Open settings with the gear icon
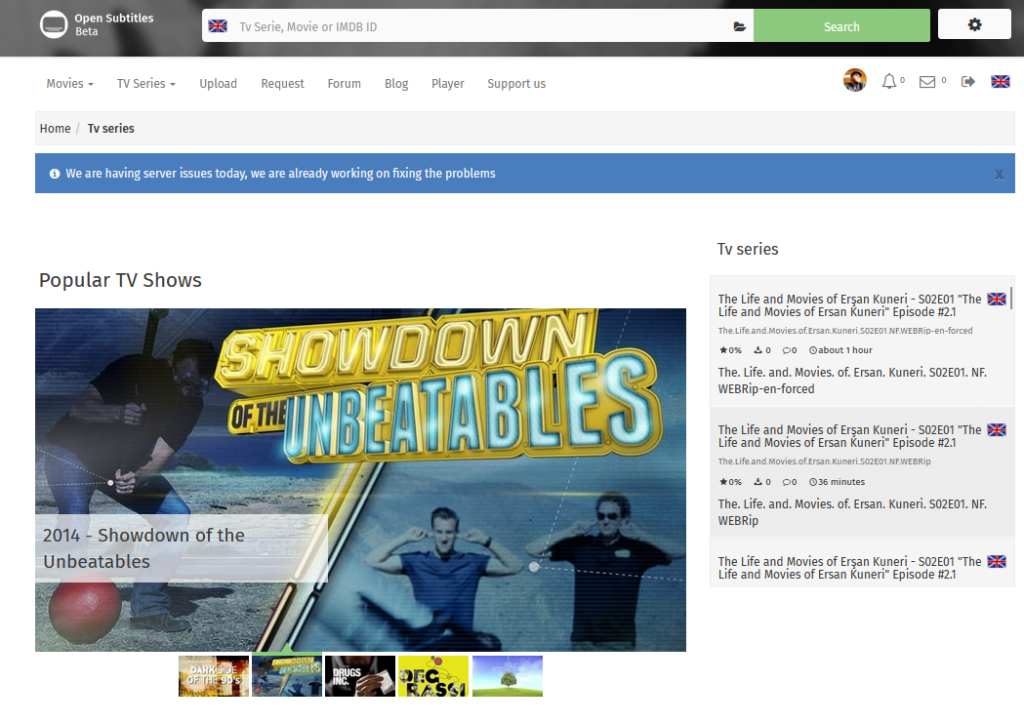1024x723 pixels. pyautogui.click(x=974, y=25)
